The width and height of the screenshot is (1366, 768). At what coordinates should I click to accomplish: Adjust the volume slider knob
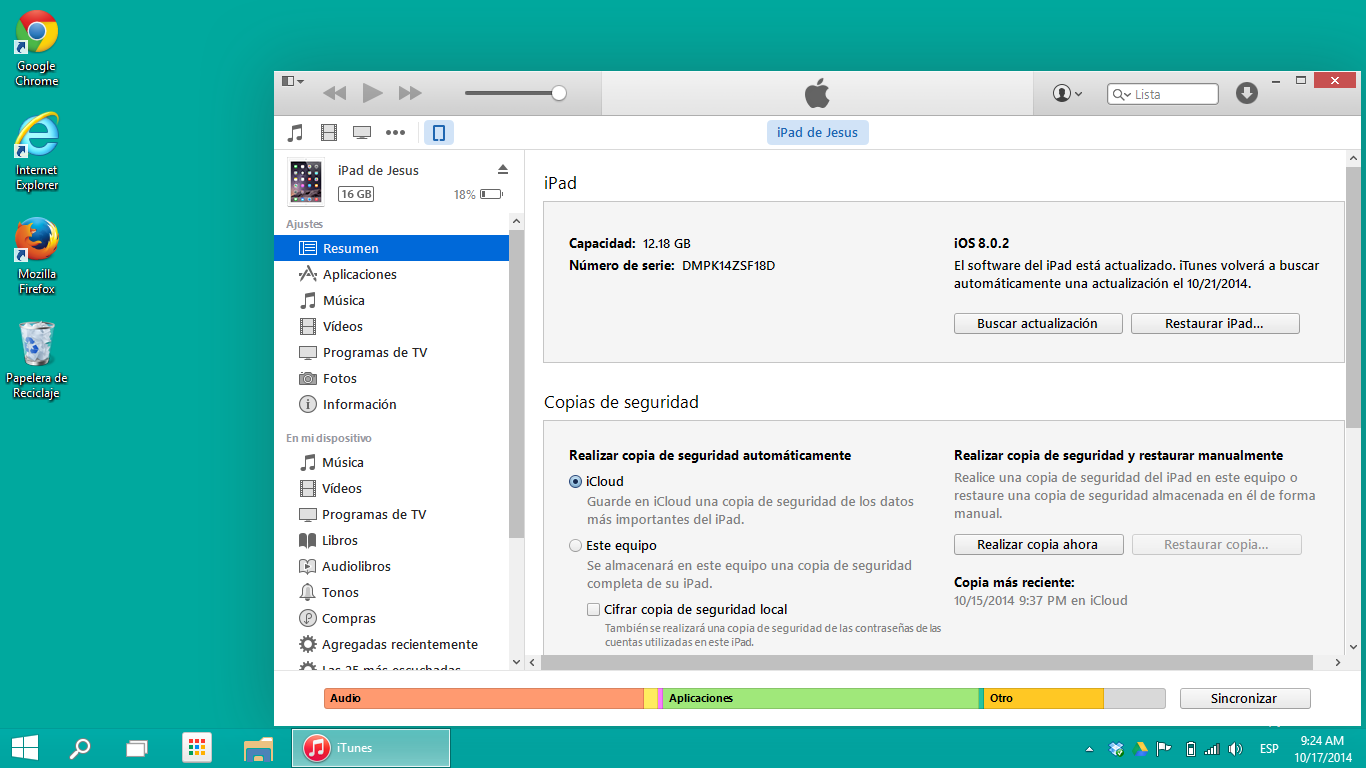tap(559, 93)
